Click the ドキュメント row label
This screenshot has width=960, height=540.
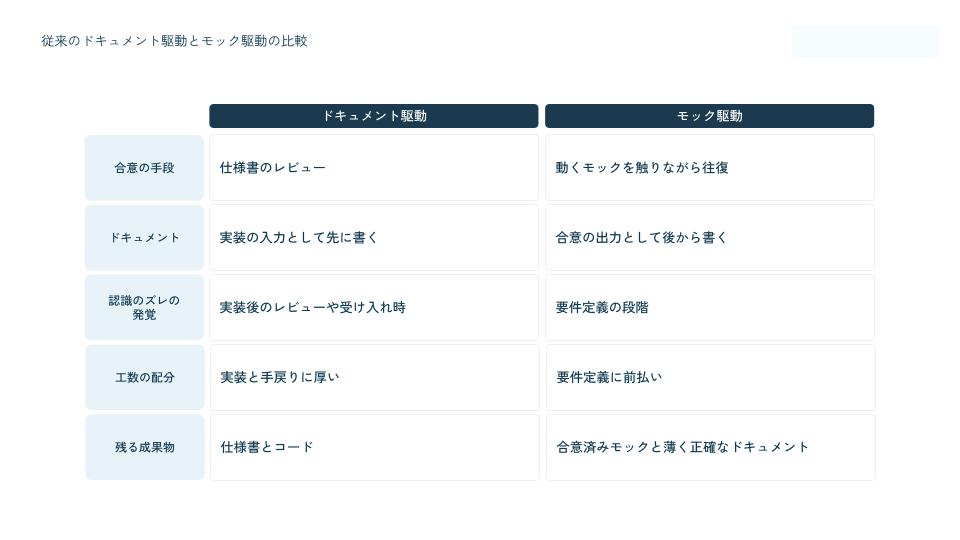coord(144,238)
